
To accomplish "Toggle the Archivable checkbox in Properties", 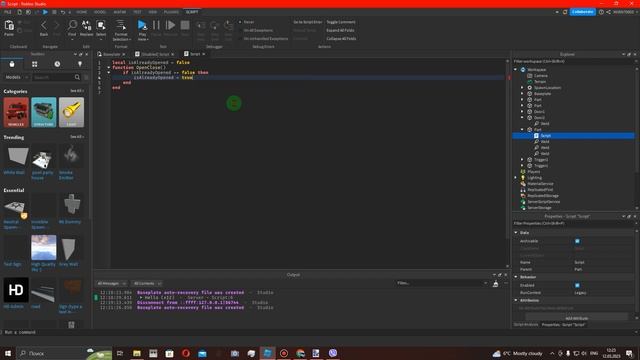I will coord(577,241).
